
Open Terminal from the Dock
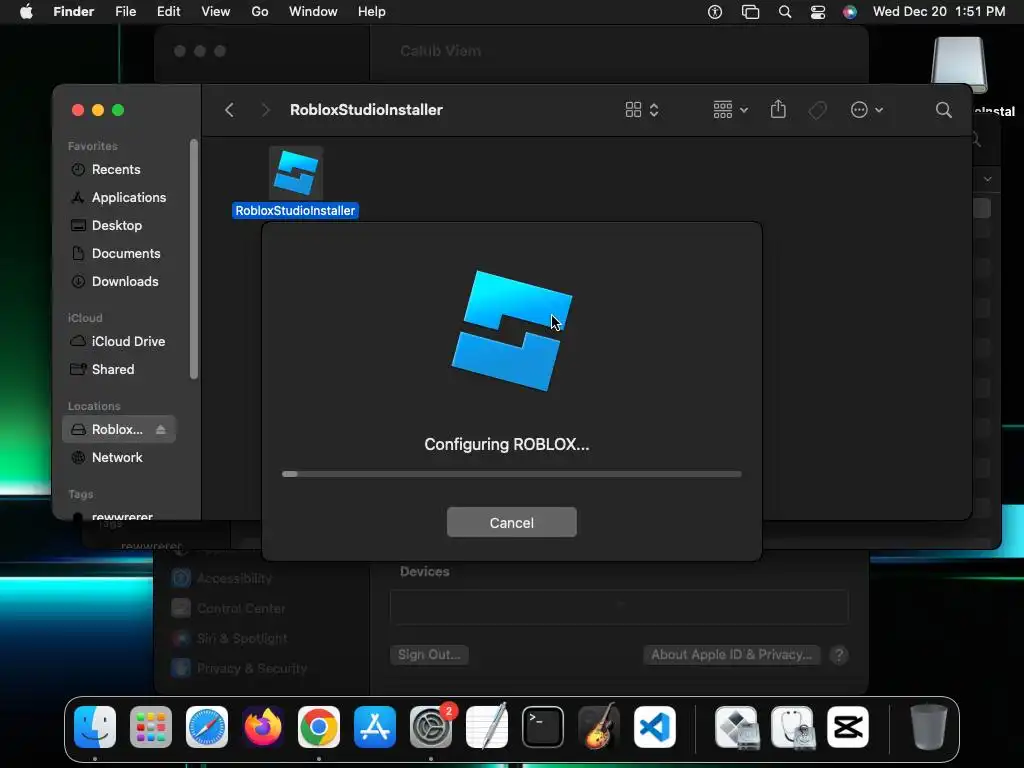(x=543, y=727)
